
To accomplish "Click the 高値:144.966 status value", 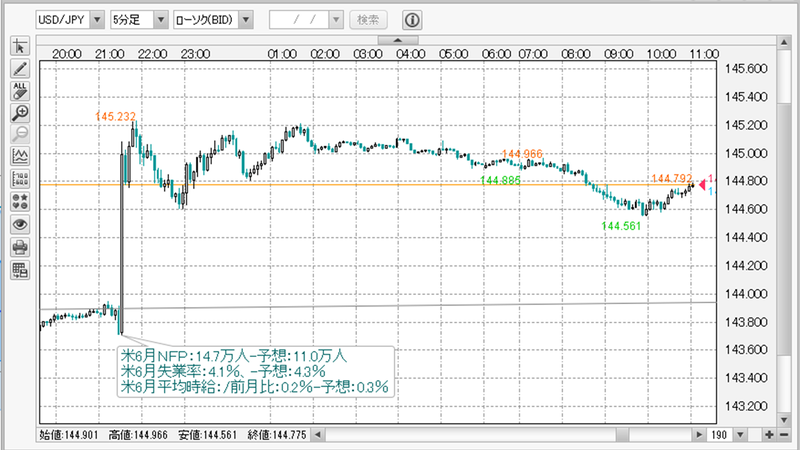I will point(138,435).
